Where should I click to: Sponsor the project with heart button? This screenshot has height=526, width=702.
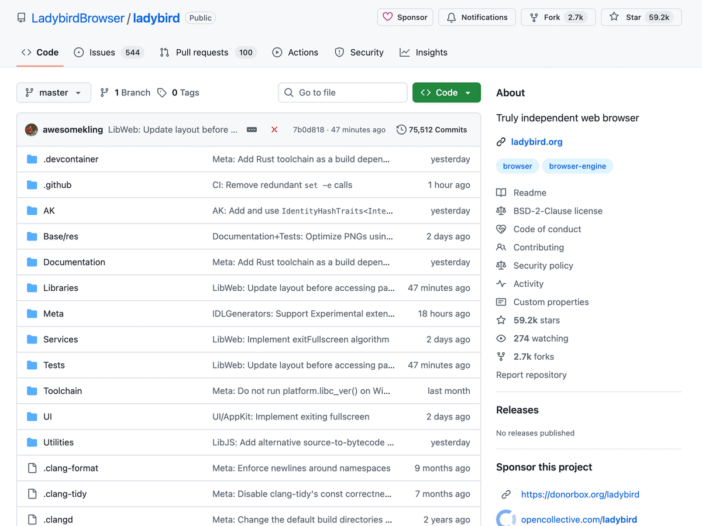(405, 17)
